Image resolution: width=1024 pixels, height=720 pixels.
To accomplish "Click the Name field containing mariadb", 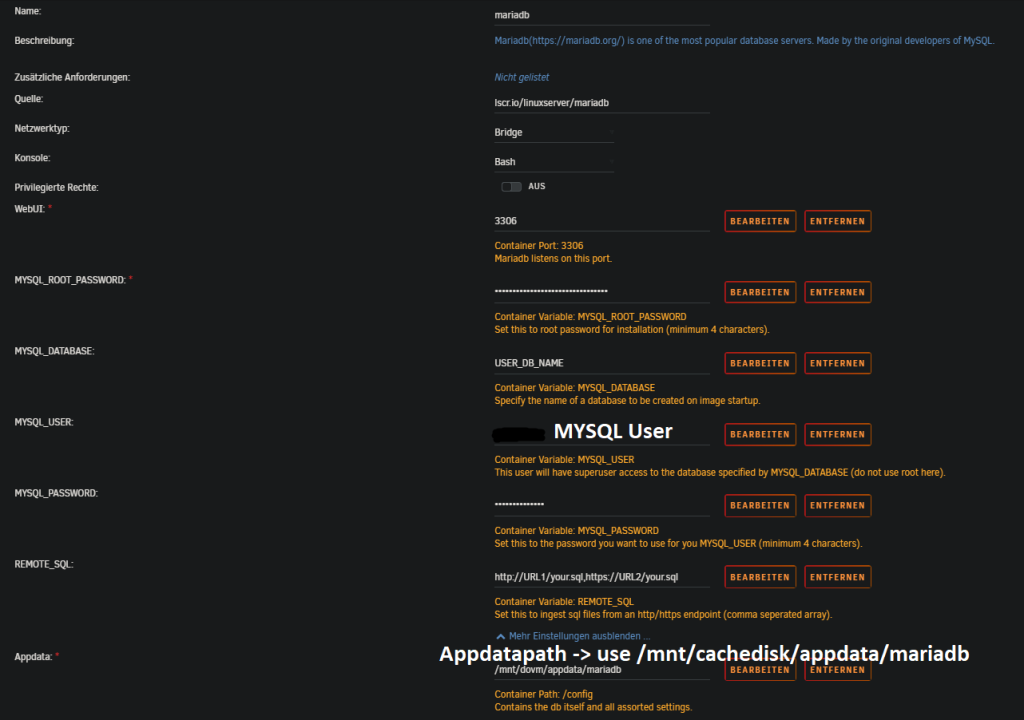I will [601, 15].
